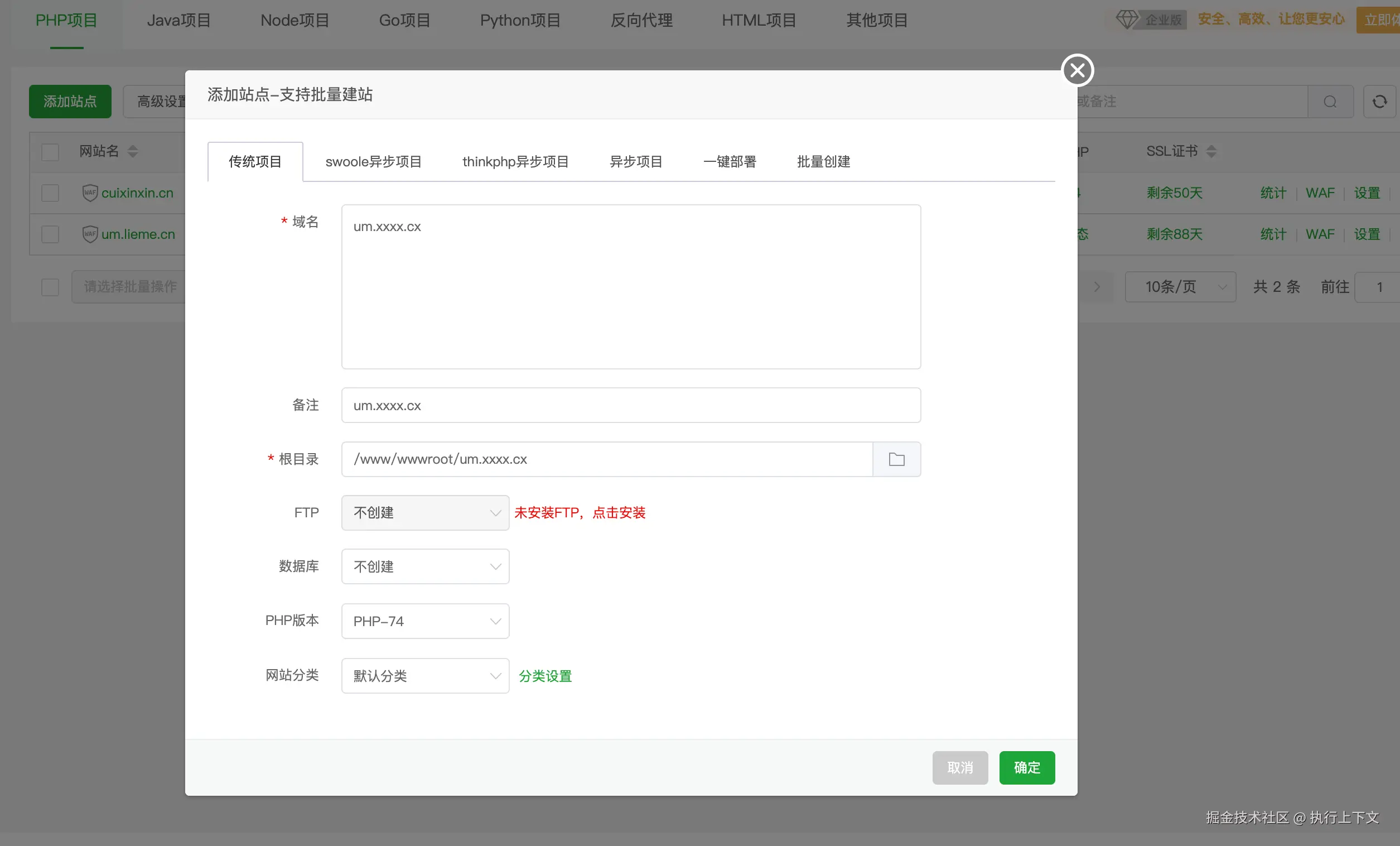
Task: Open the 数据库 不创建 dropdown
Action: 424,566
